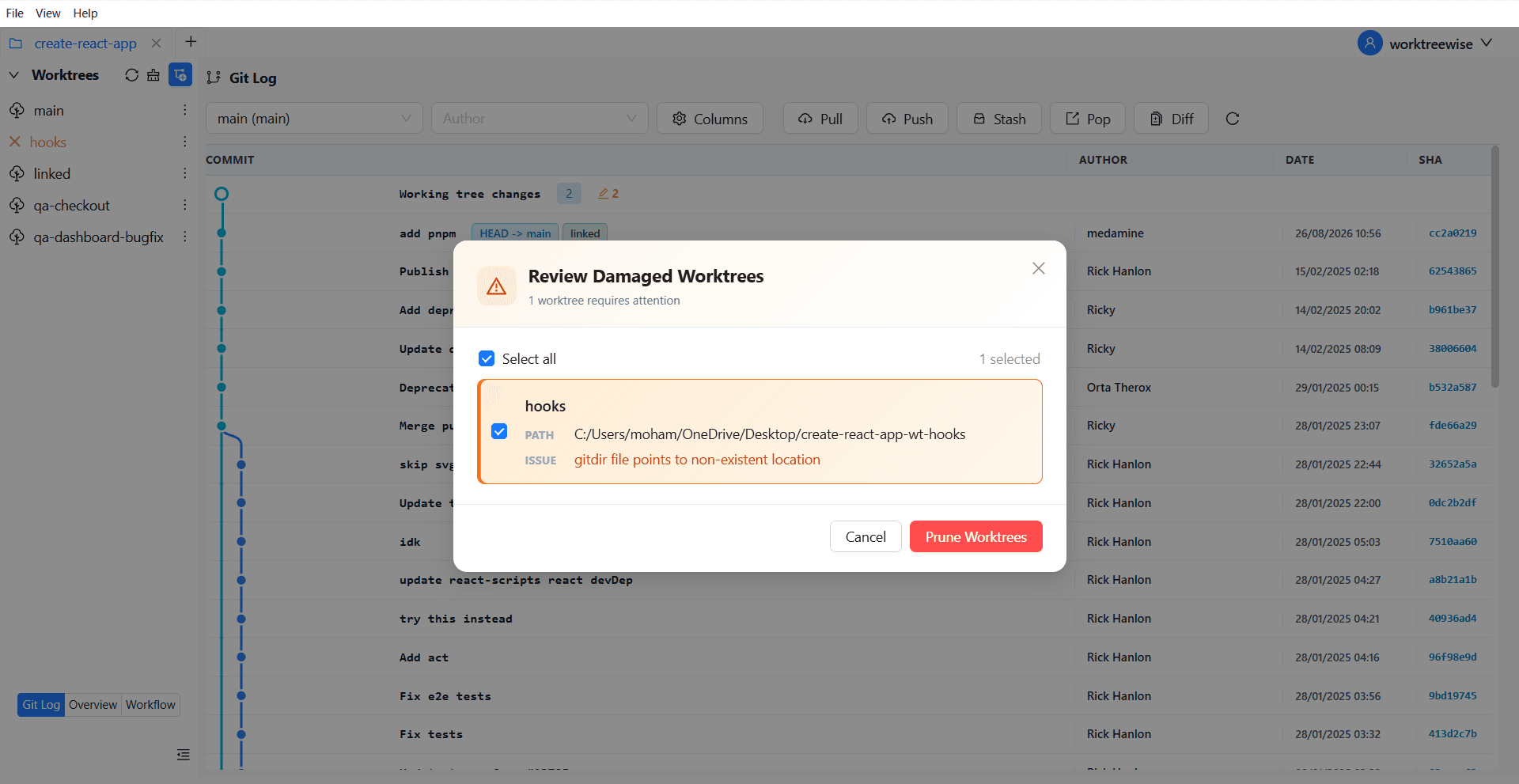
Task: Click SHA cc2a0219
Action: pyautogui.click(x=1453, y=233)
